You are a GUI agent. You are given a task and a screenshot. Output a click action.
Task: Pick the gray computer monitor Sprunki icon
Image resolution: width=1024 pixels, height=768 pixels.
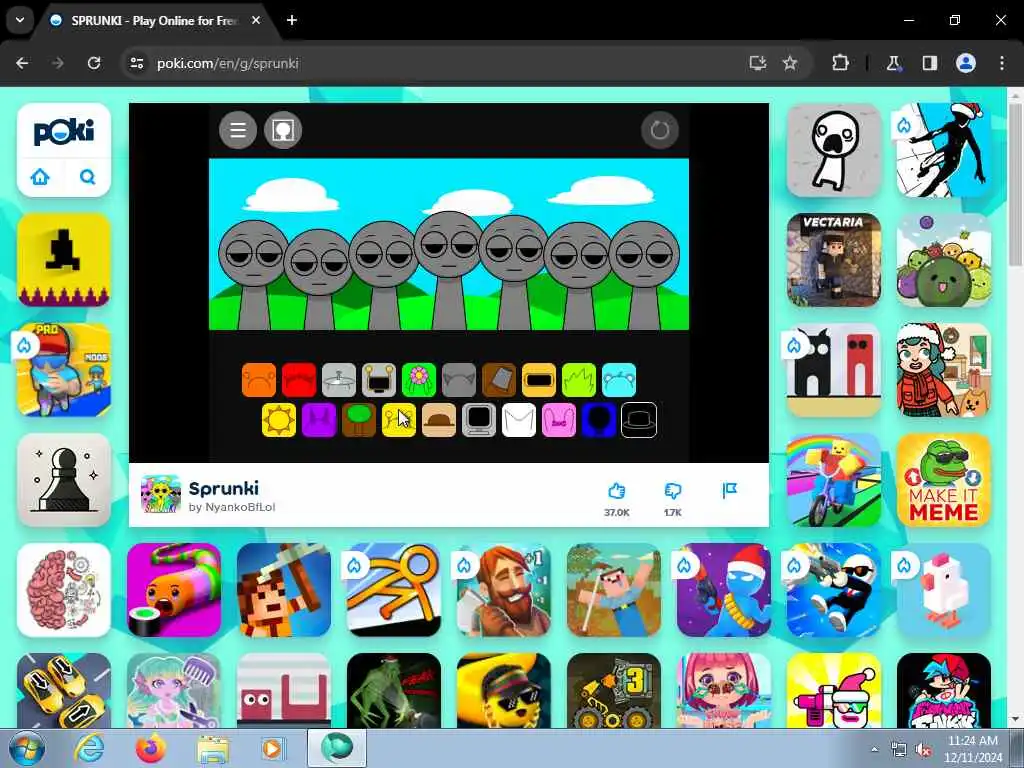479,420
